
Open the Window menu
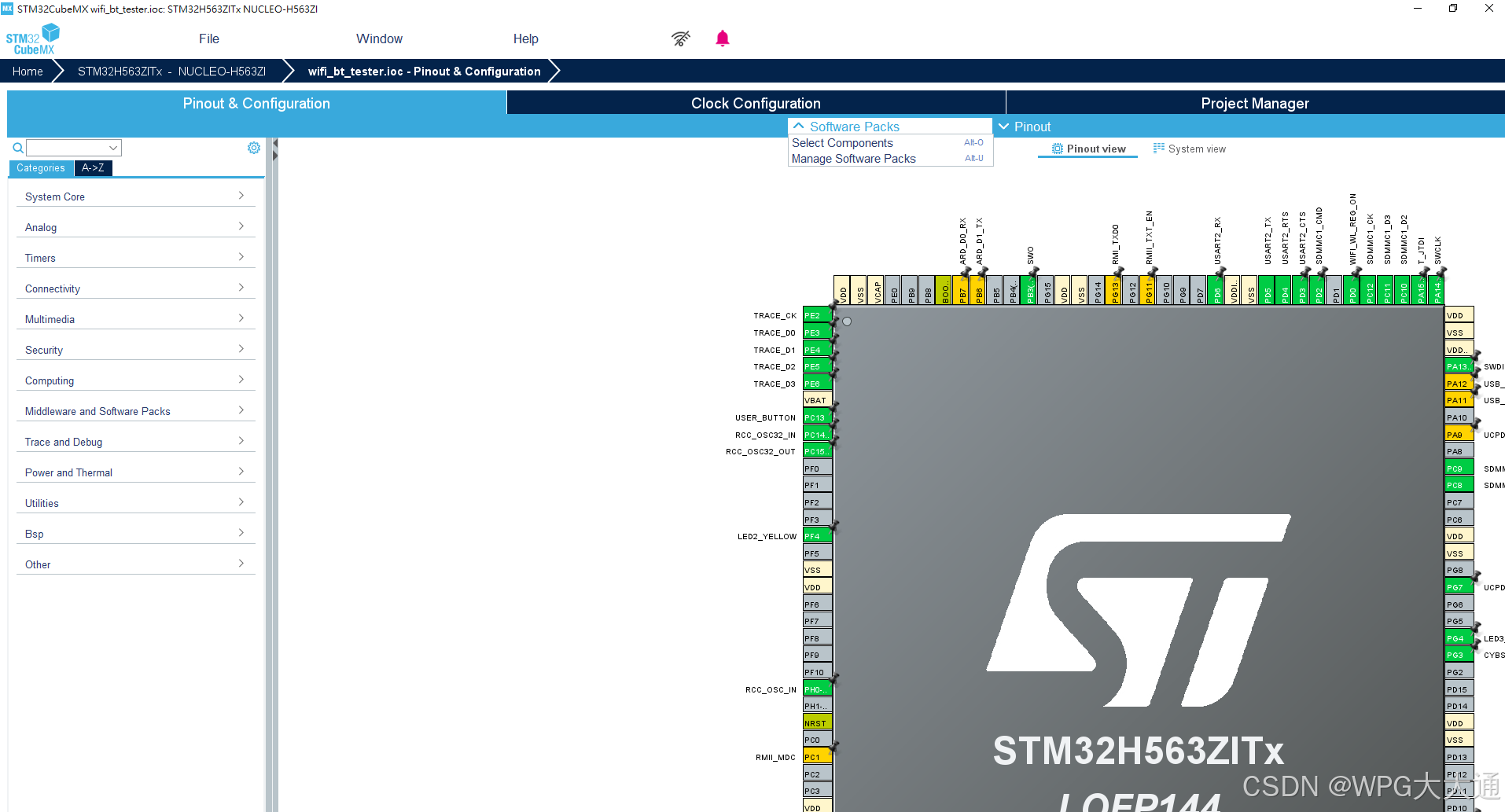(x=379, y=39)
